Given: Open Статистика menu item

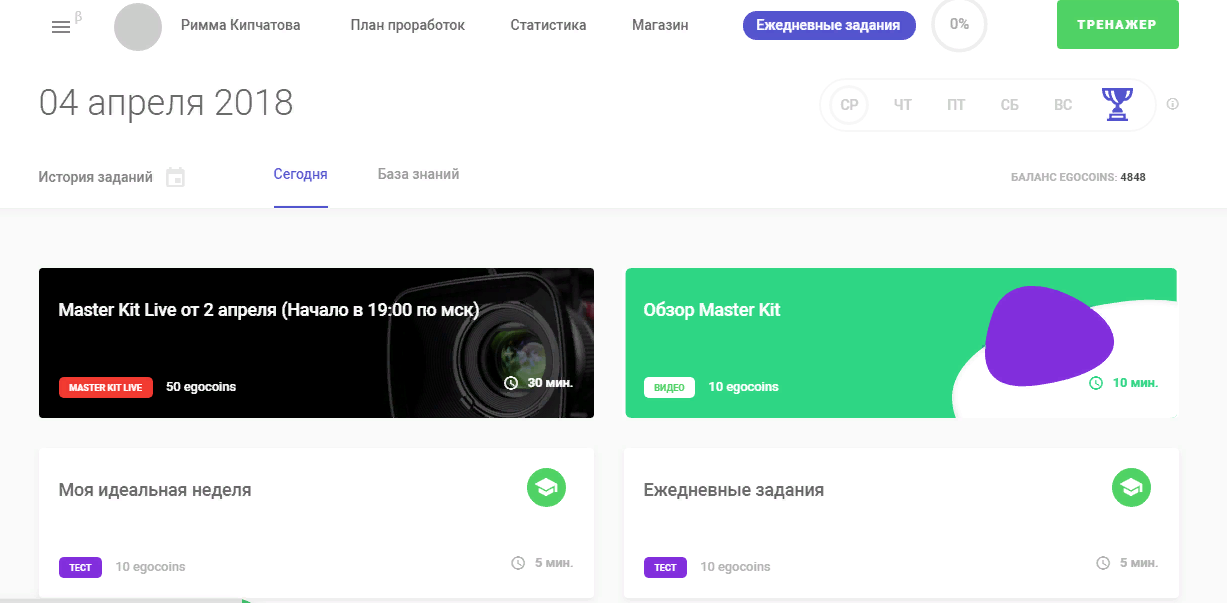Looking at the screenshot, I should tap(548, 25).
